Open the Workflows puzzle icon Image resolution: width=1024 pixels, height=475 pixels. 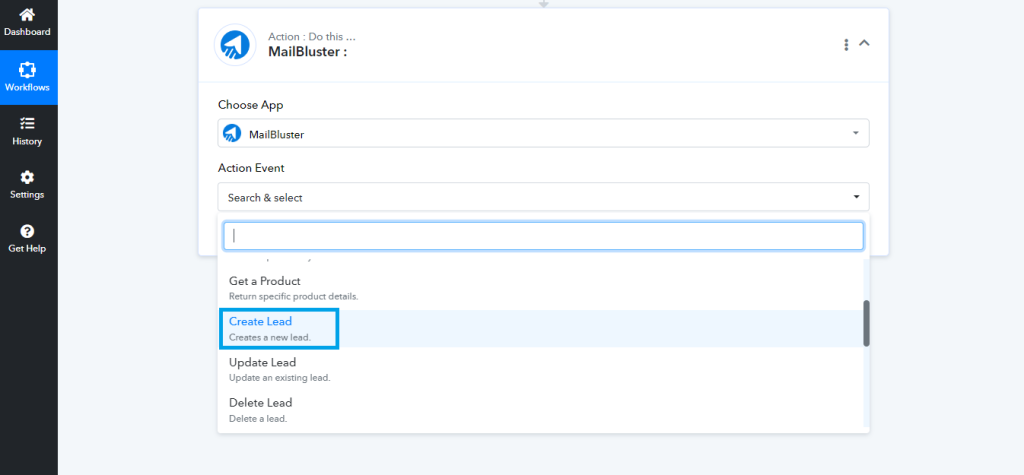[27, 69]
